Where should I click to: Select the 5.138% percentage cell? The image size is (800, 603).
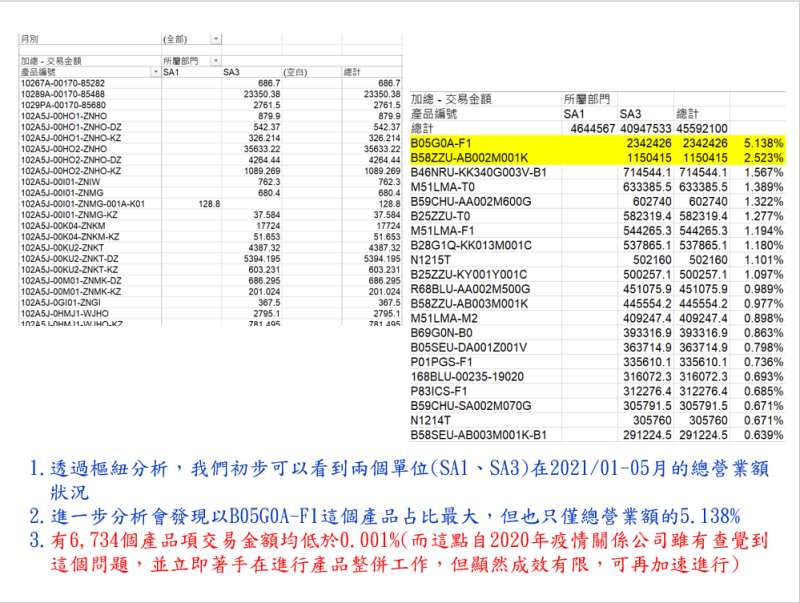point(760,144)
